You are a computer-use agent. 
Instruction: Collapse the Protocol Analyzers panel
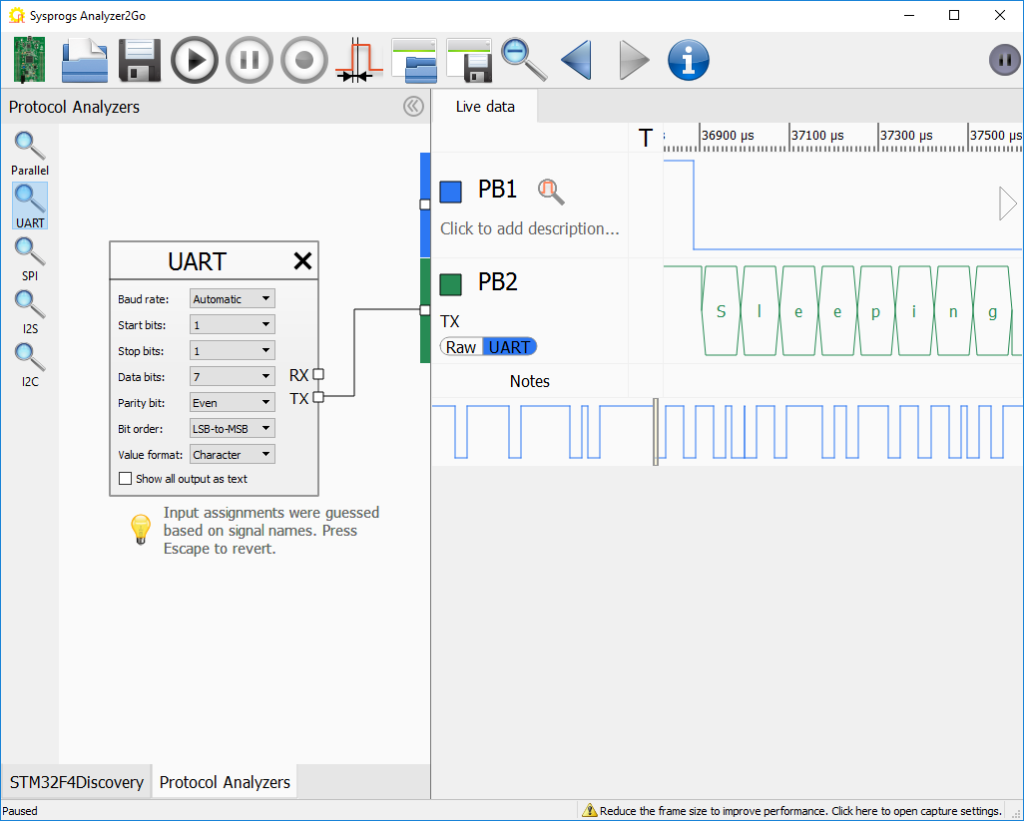(413, 106)
